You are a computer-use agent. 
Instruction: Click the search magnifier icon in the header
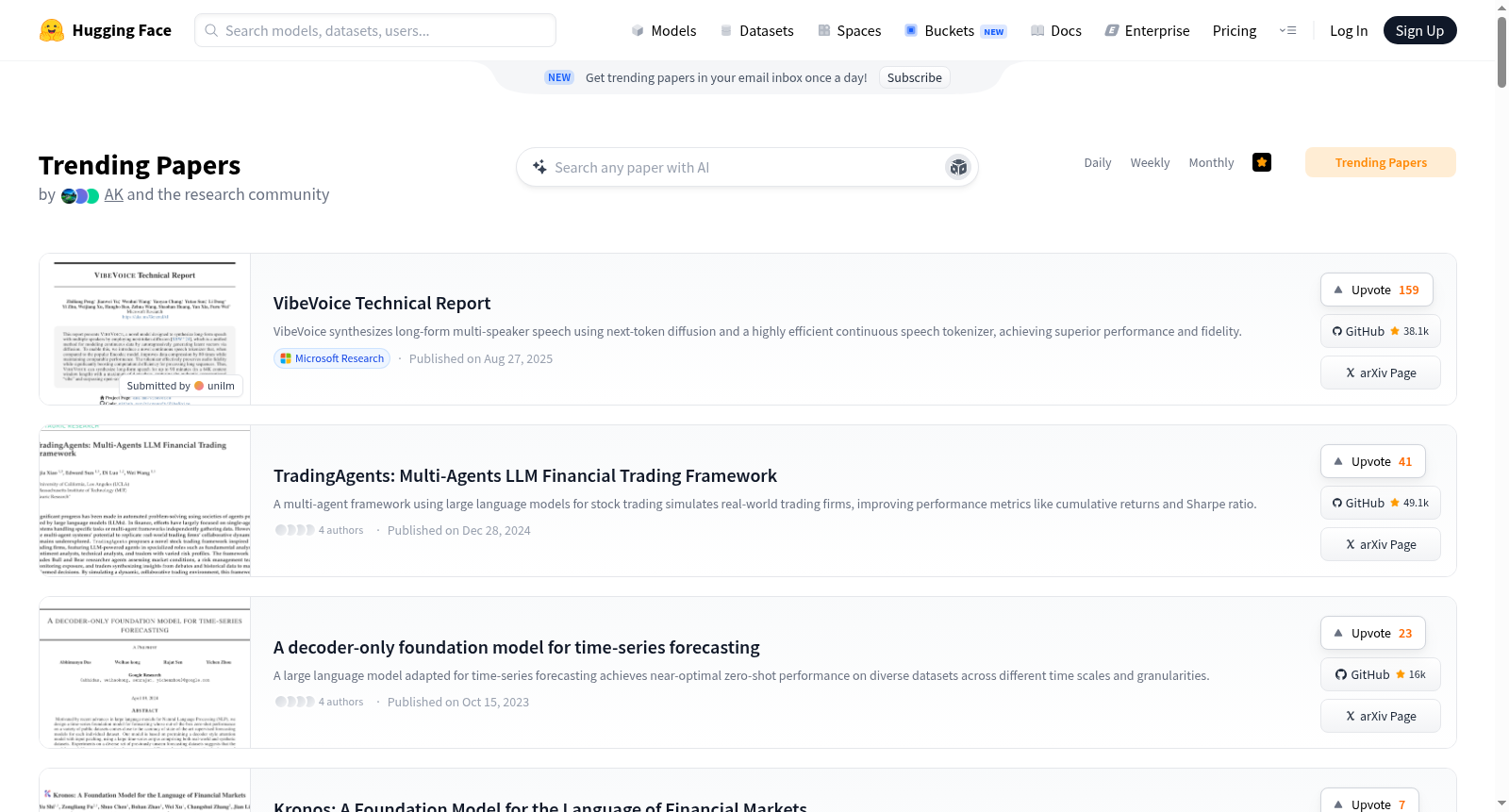(x=211, y=30)
